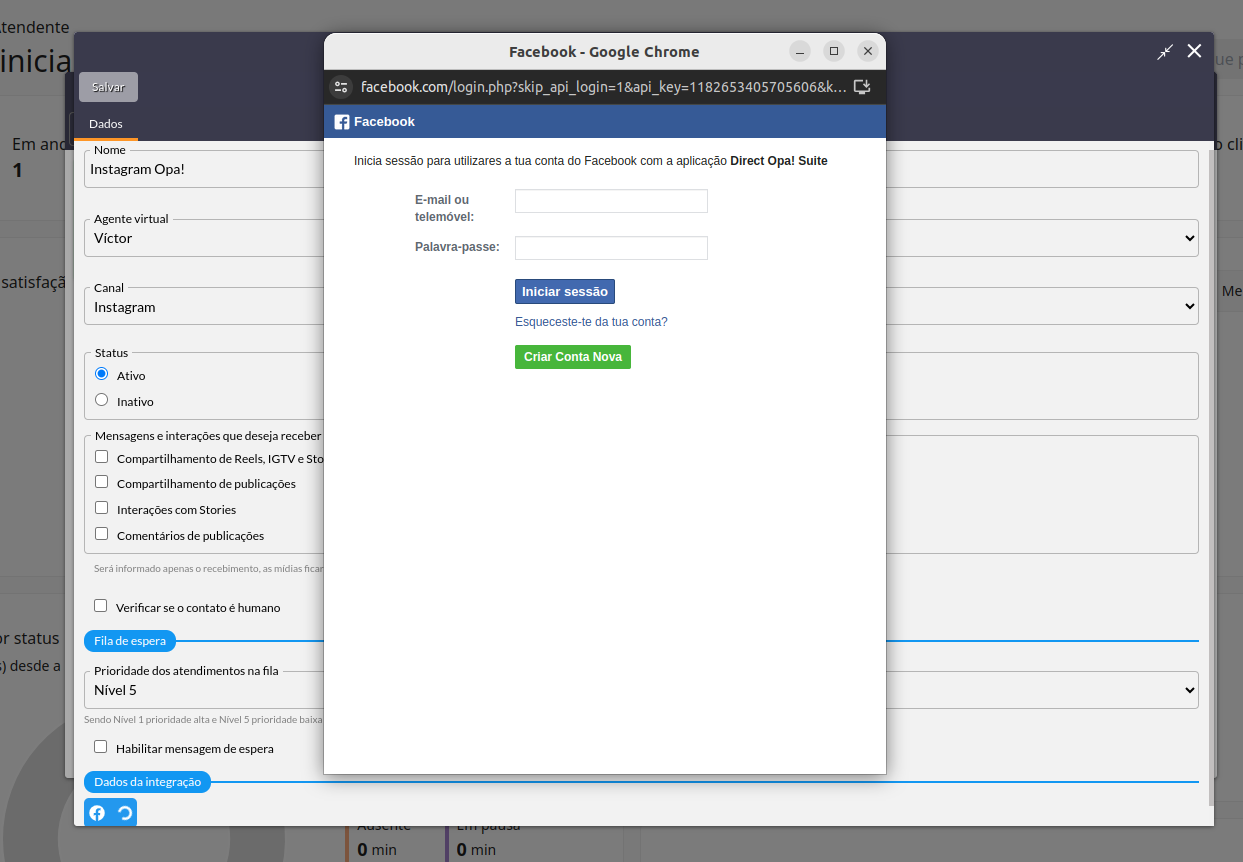
Task: Click the Dados da integração section label
Action: (x=147, y=782)
